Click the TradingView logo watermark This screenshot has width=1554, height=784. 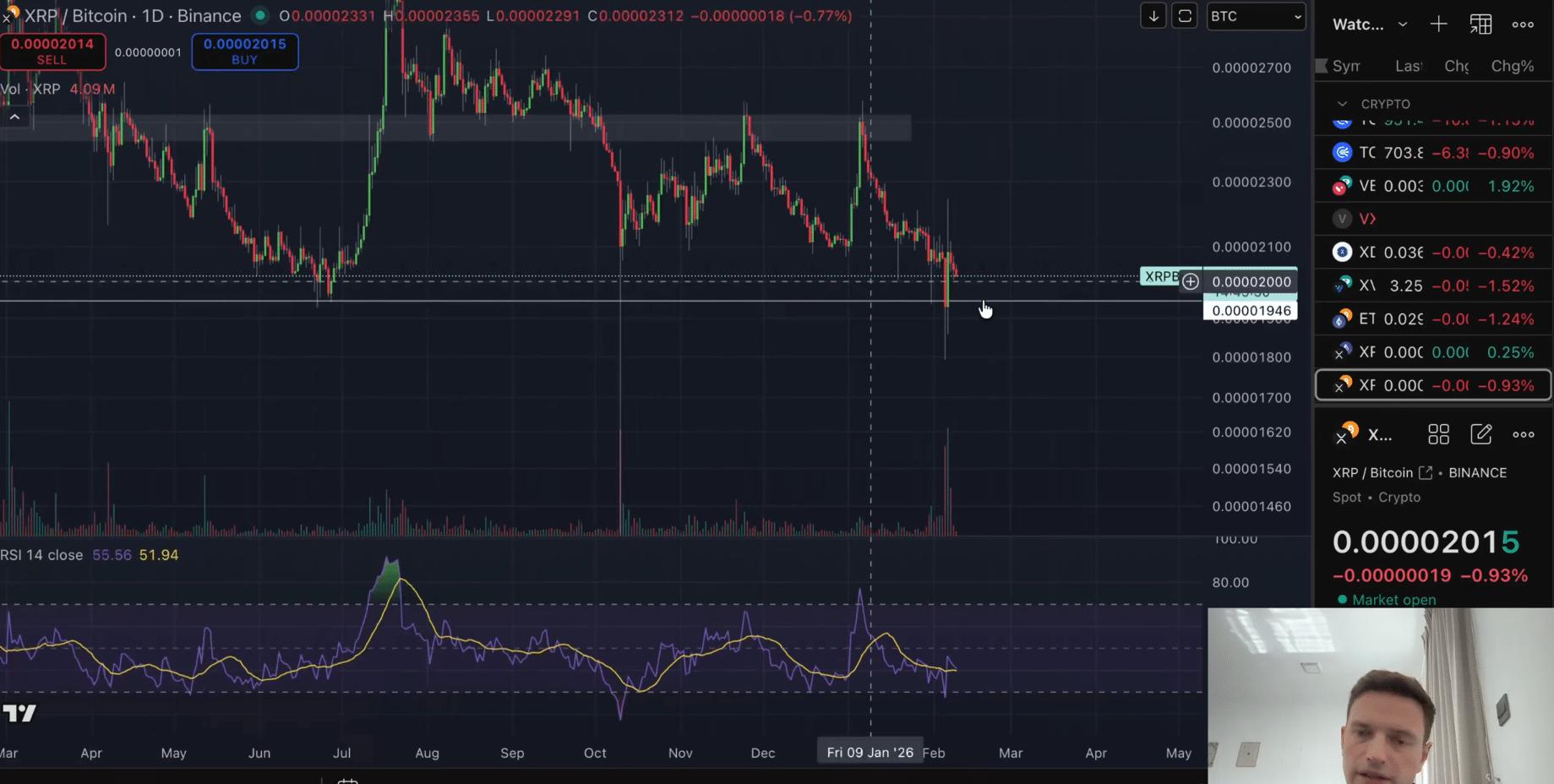point(19,714)
